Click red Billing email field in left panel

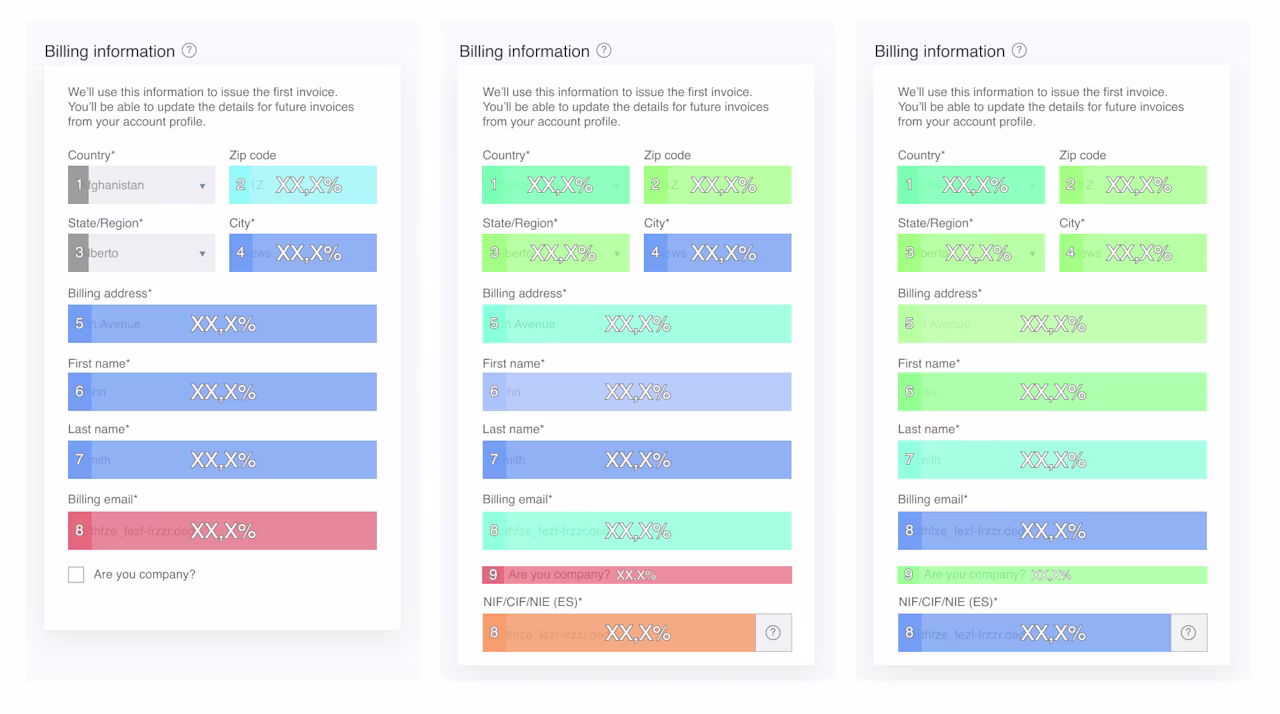222,531
